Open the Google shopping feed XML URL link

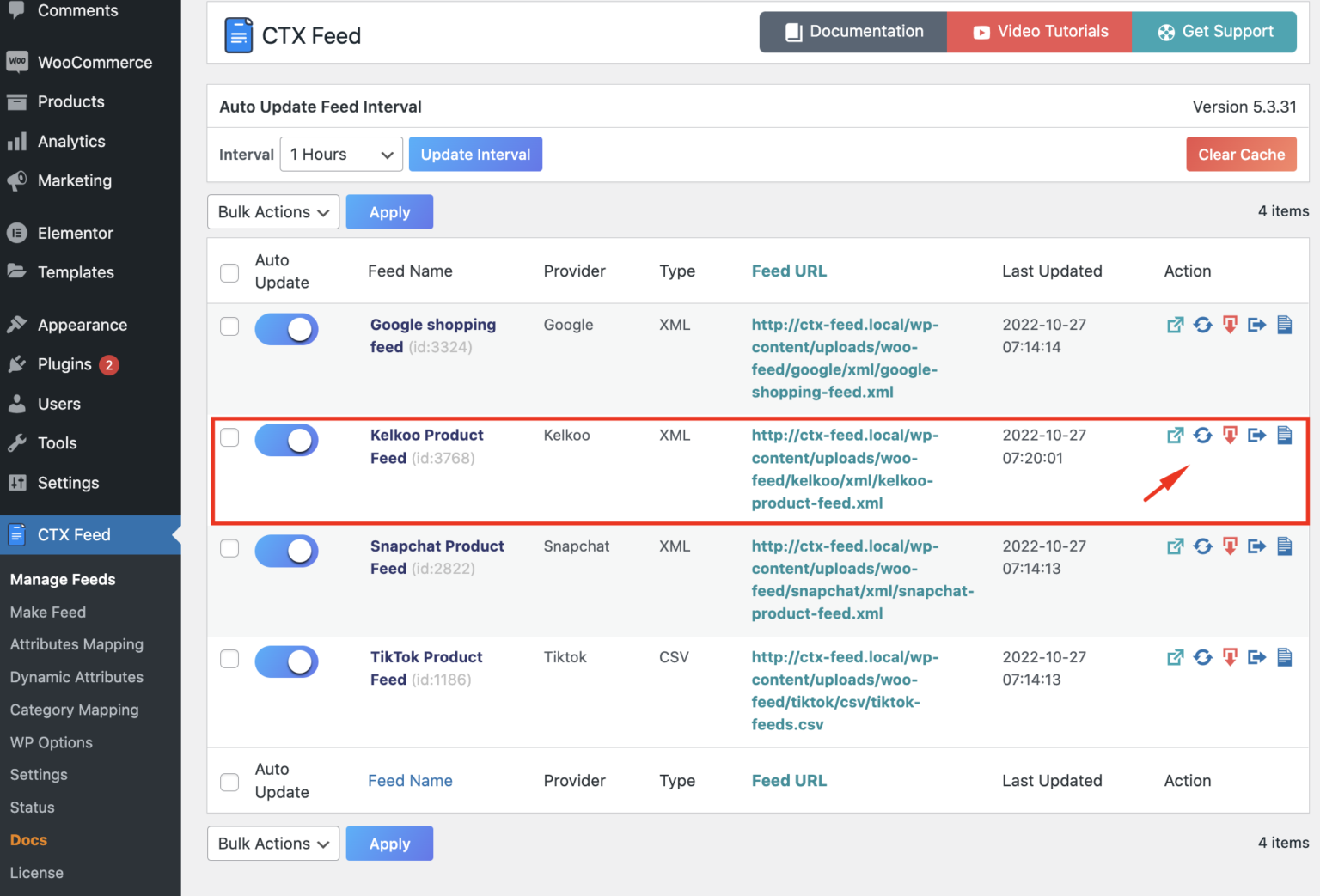(x=844, y=358)
